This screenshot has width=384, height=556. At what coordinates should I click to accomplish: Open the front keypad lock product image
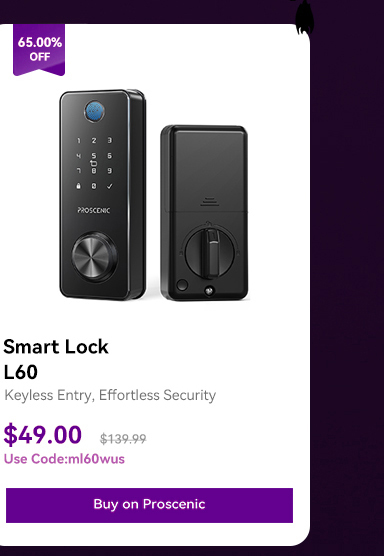point(102,195)
